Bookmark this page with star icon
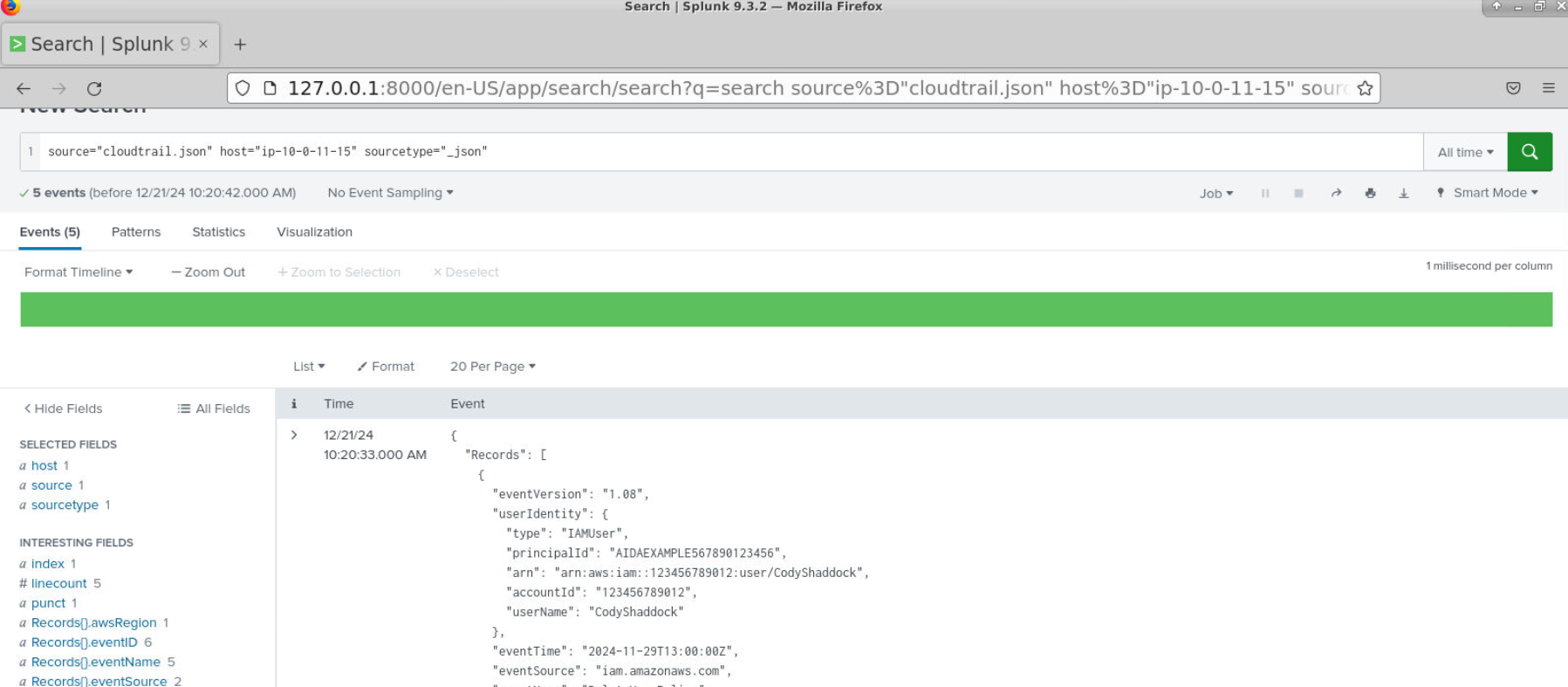This screenshot has width=1568, height=687. 1365,88
